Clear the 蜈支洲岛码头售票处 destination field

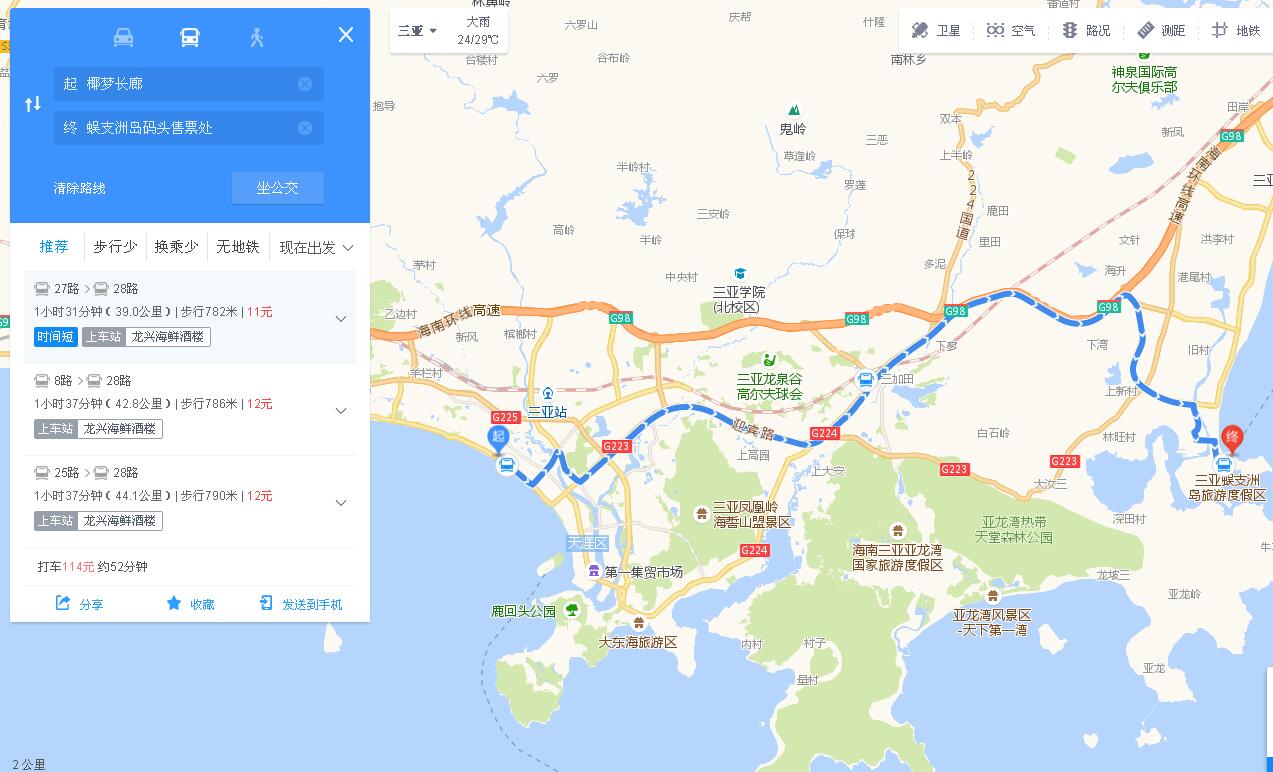(305, 128)
